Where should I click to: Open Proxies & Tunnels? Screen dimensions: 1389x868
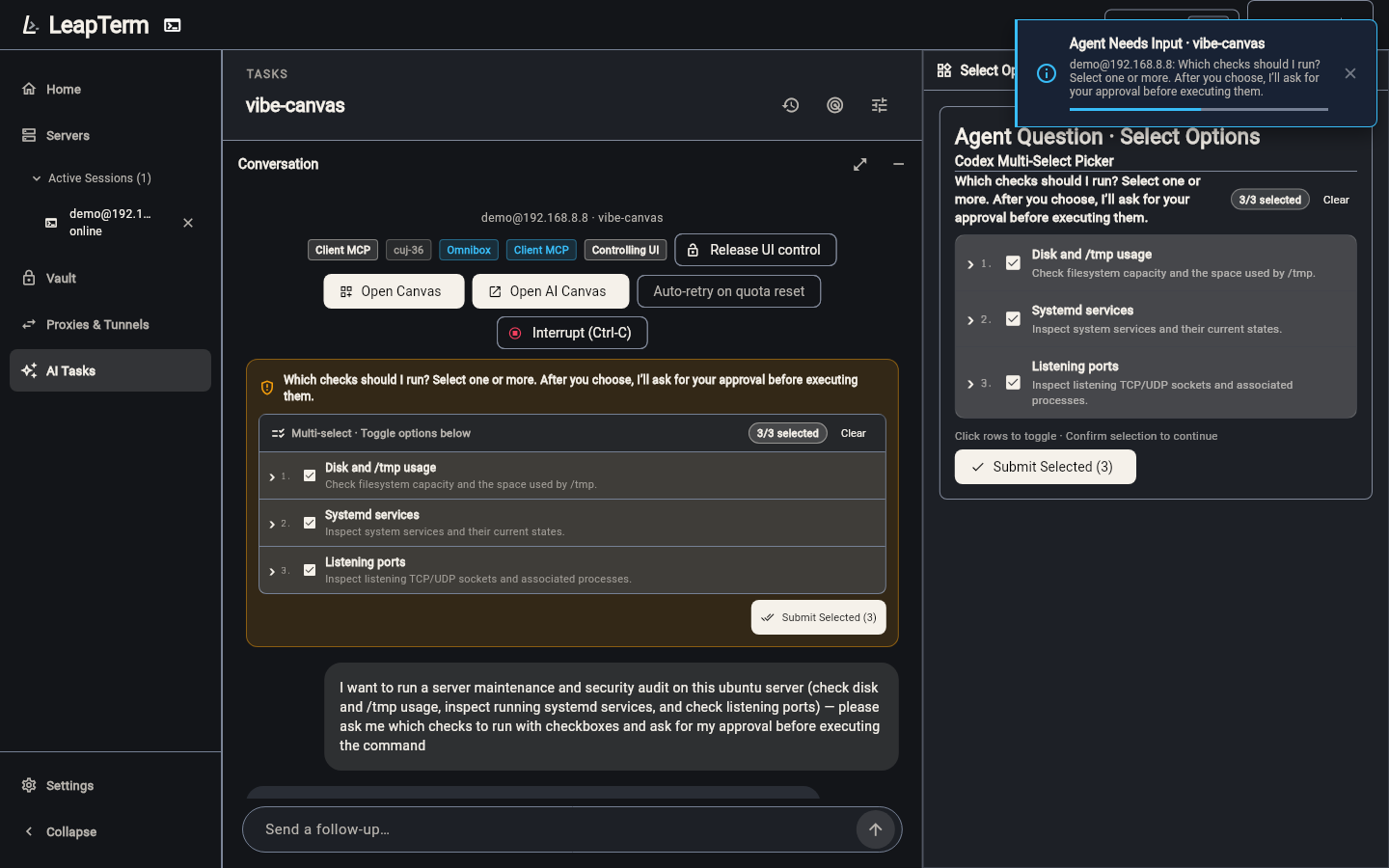110,325
